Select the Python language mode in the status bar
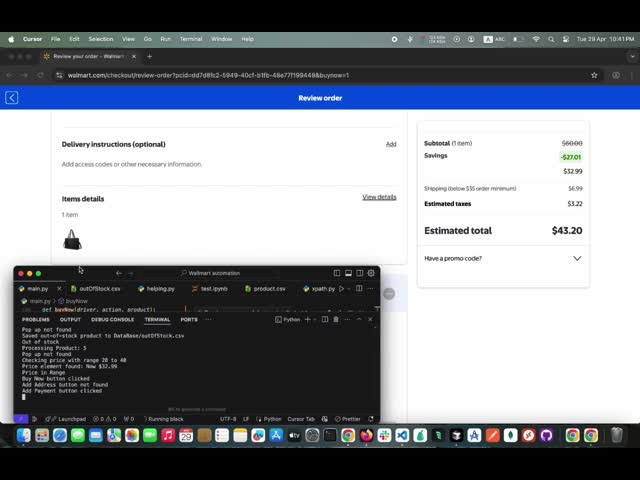Screen dimensions: 640x480 pos(269,419)
